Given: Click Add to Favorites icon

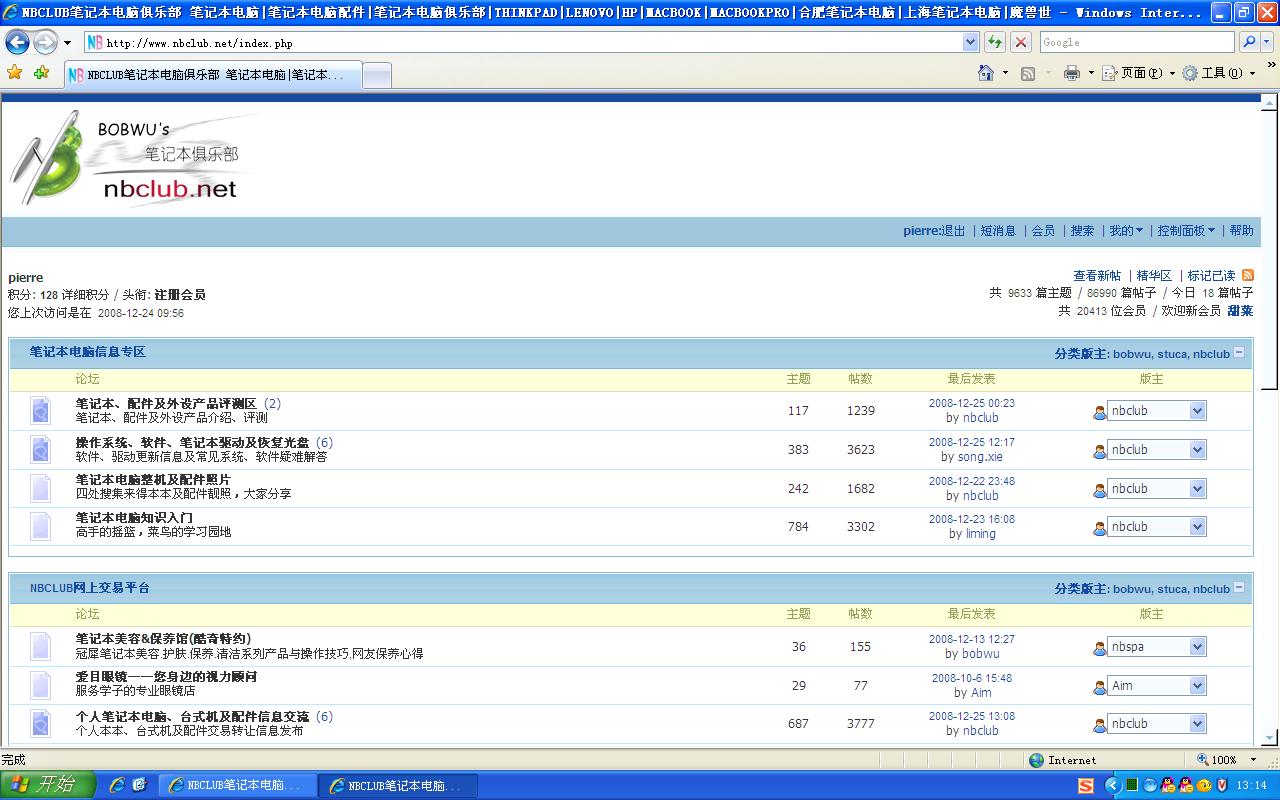Looking at the screenshot, I should [41, 73].
